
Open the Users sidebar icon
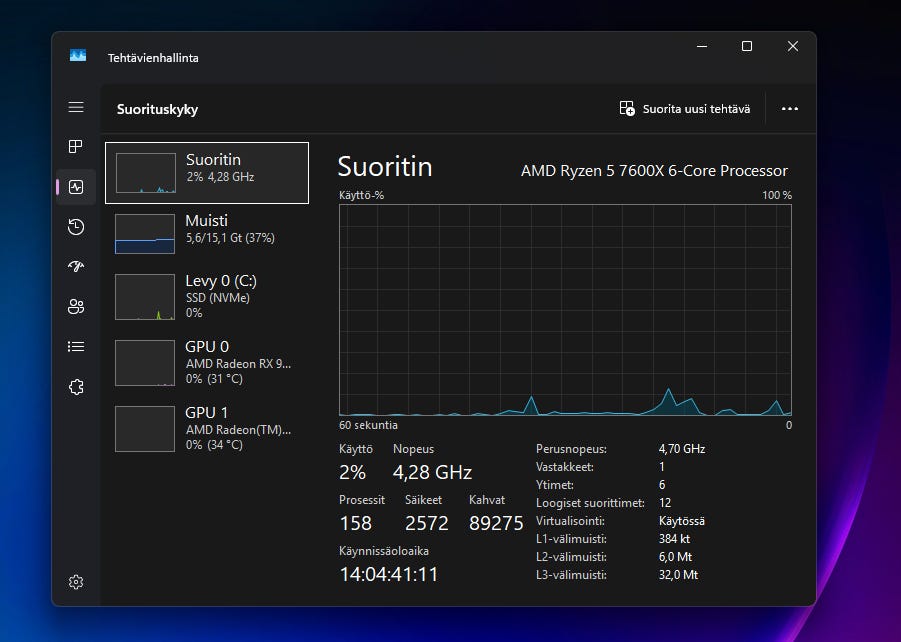pos(76,306)
